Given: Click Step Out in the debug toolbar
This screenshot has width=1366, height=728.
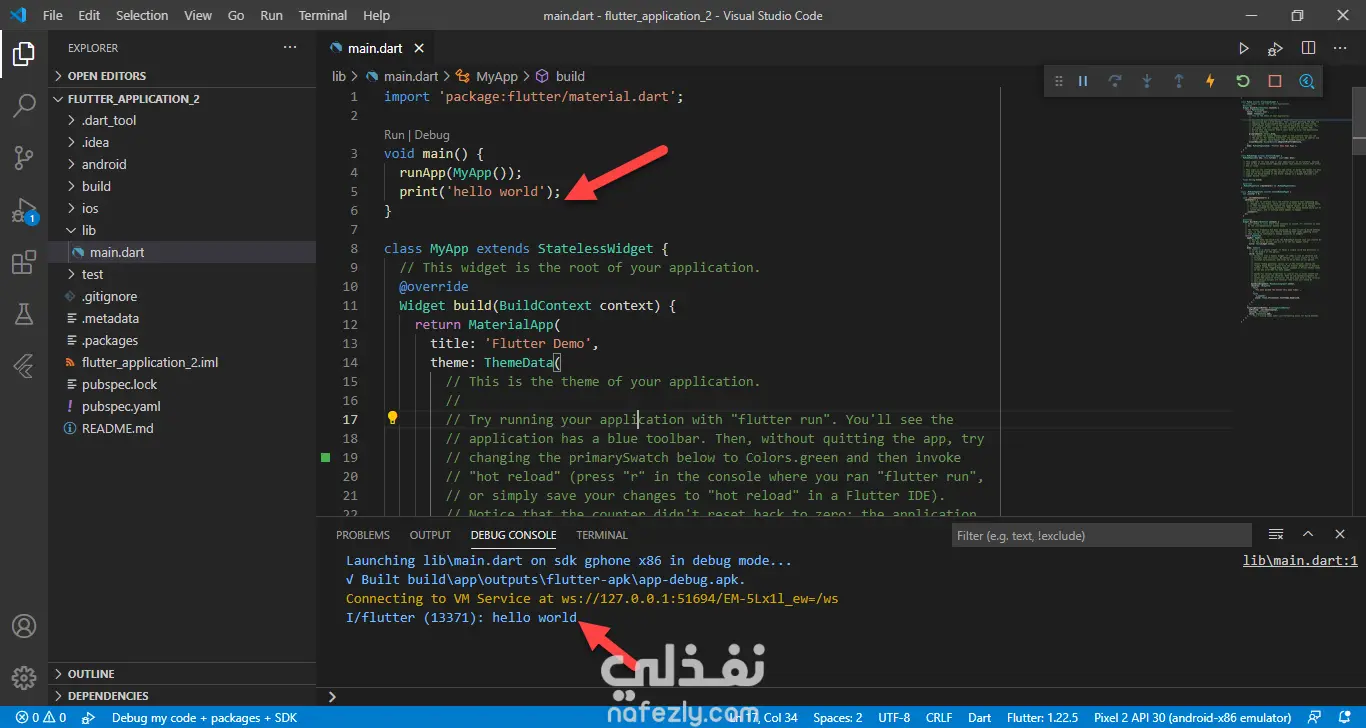Looking at the screenshot, I should pyautogui.click(x=1178, y=81).
